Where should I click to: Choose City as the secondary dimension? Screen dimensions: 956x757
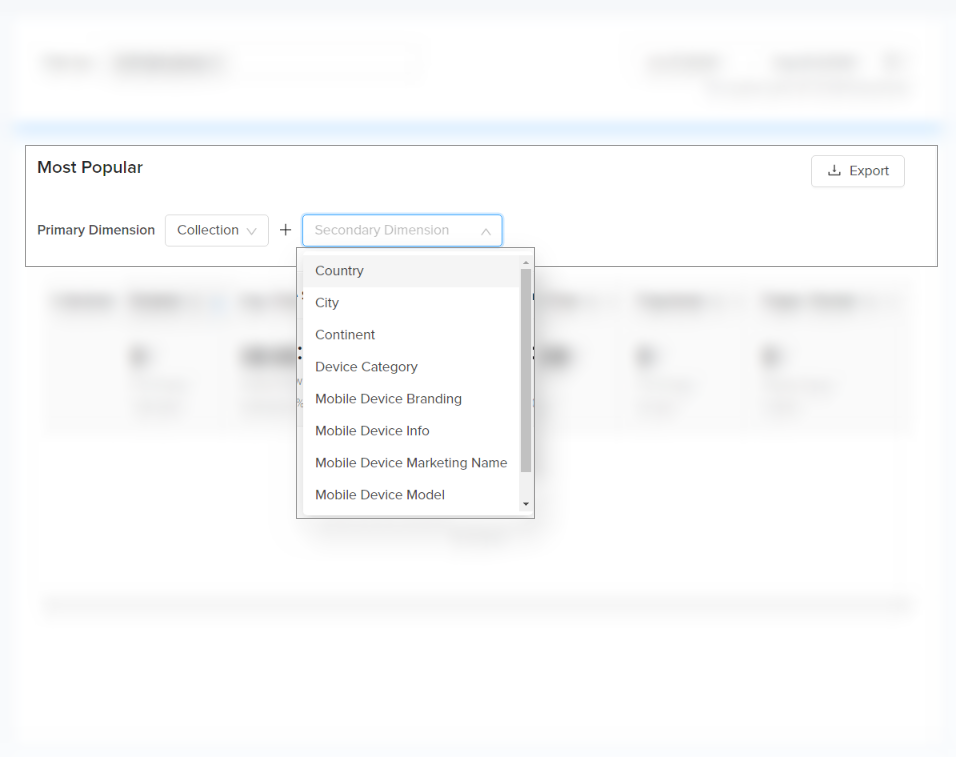pos(327,303)
